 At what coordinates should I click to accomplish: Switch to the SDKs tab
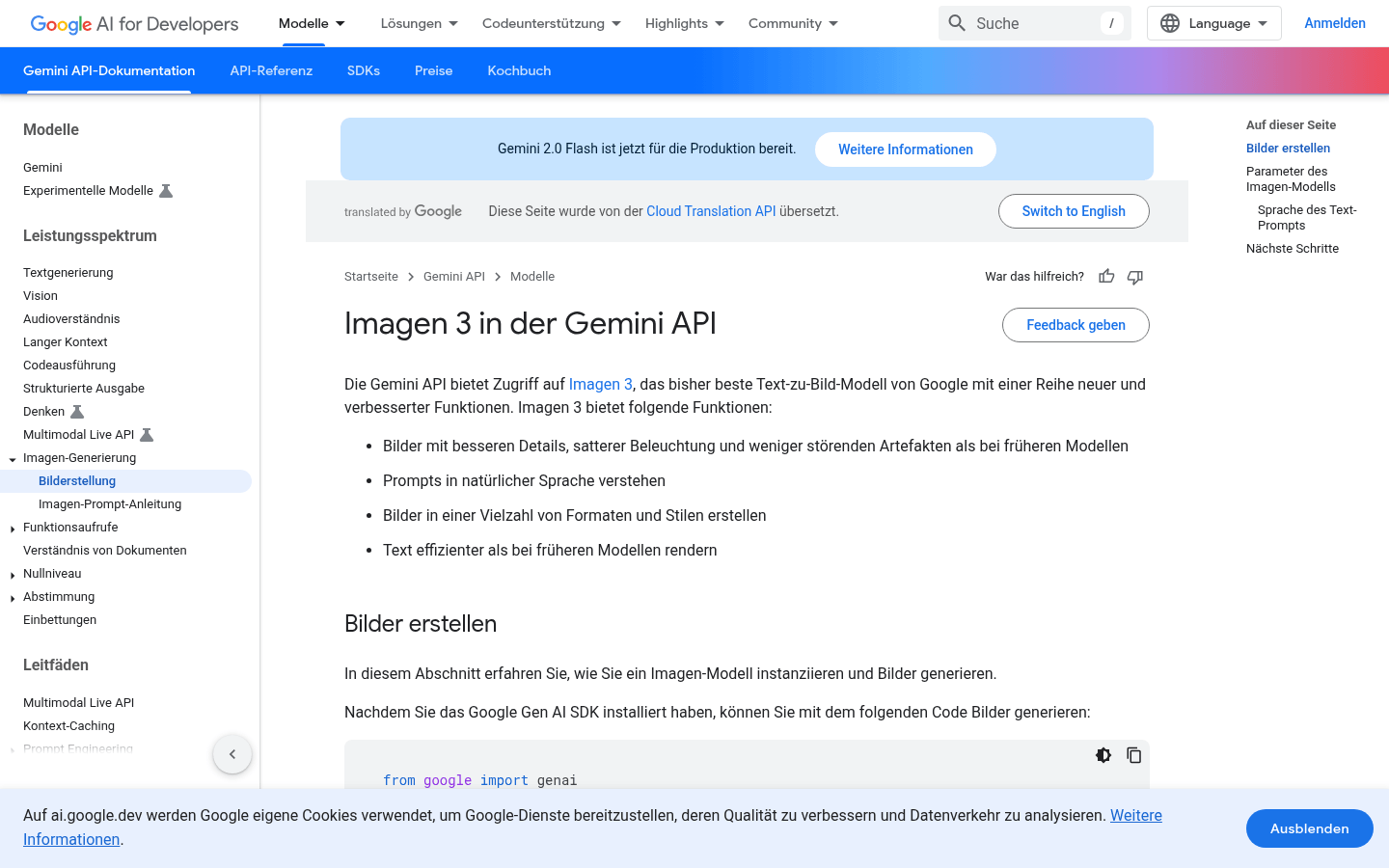pos(364,70)
